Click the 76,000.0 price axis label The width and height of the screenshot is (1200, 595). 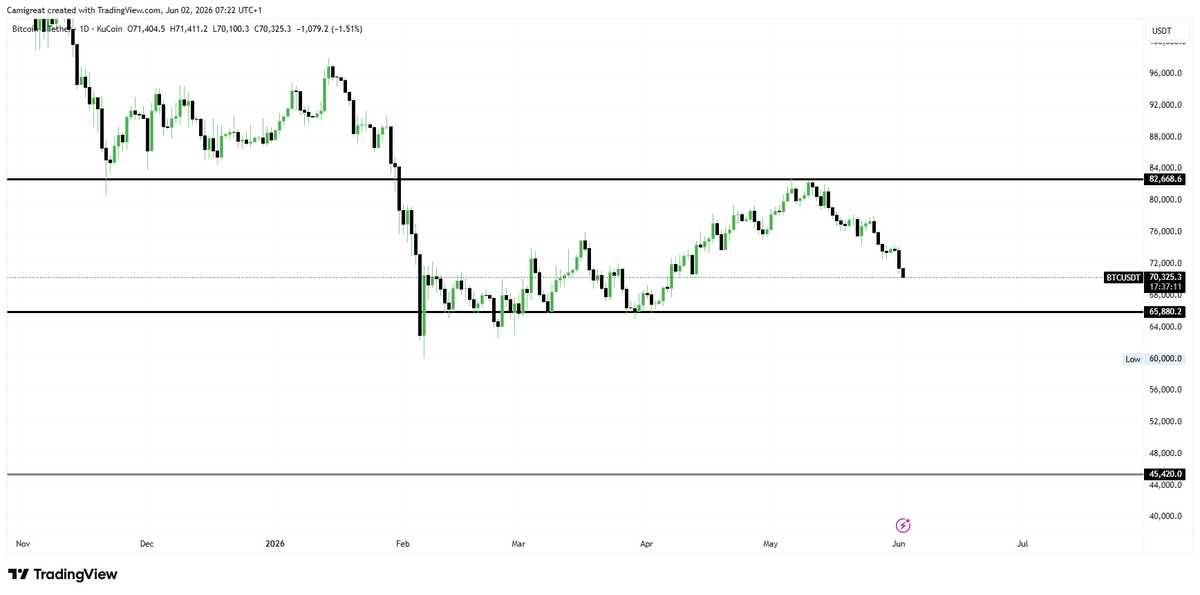[x=1166, y=232]
